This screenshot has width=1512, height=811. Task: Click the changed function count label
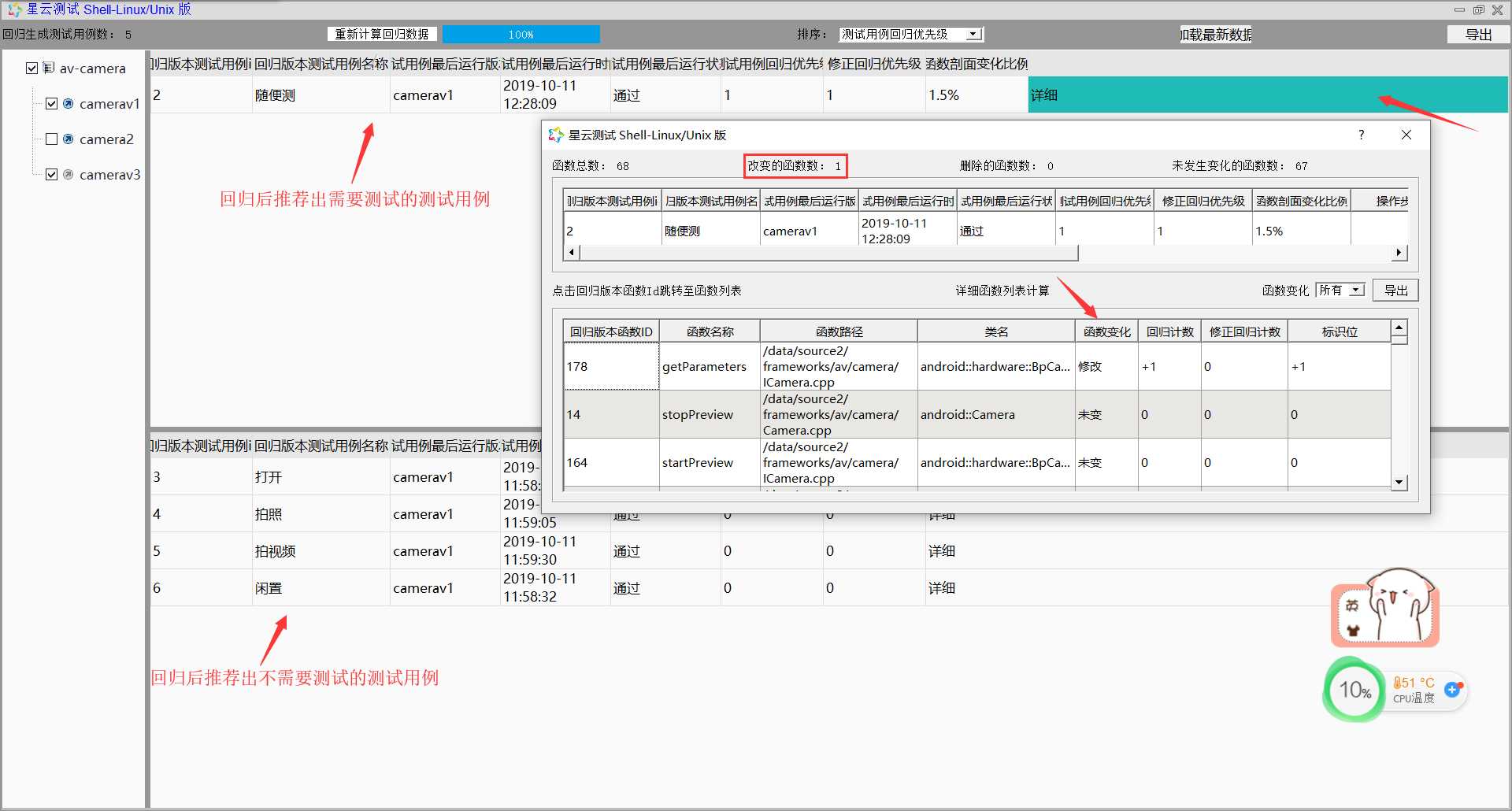pos(795,165)
